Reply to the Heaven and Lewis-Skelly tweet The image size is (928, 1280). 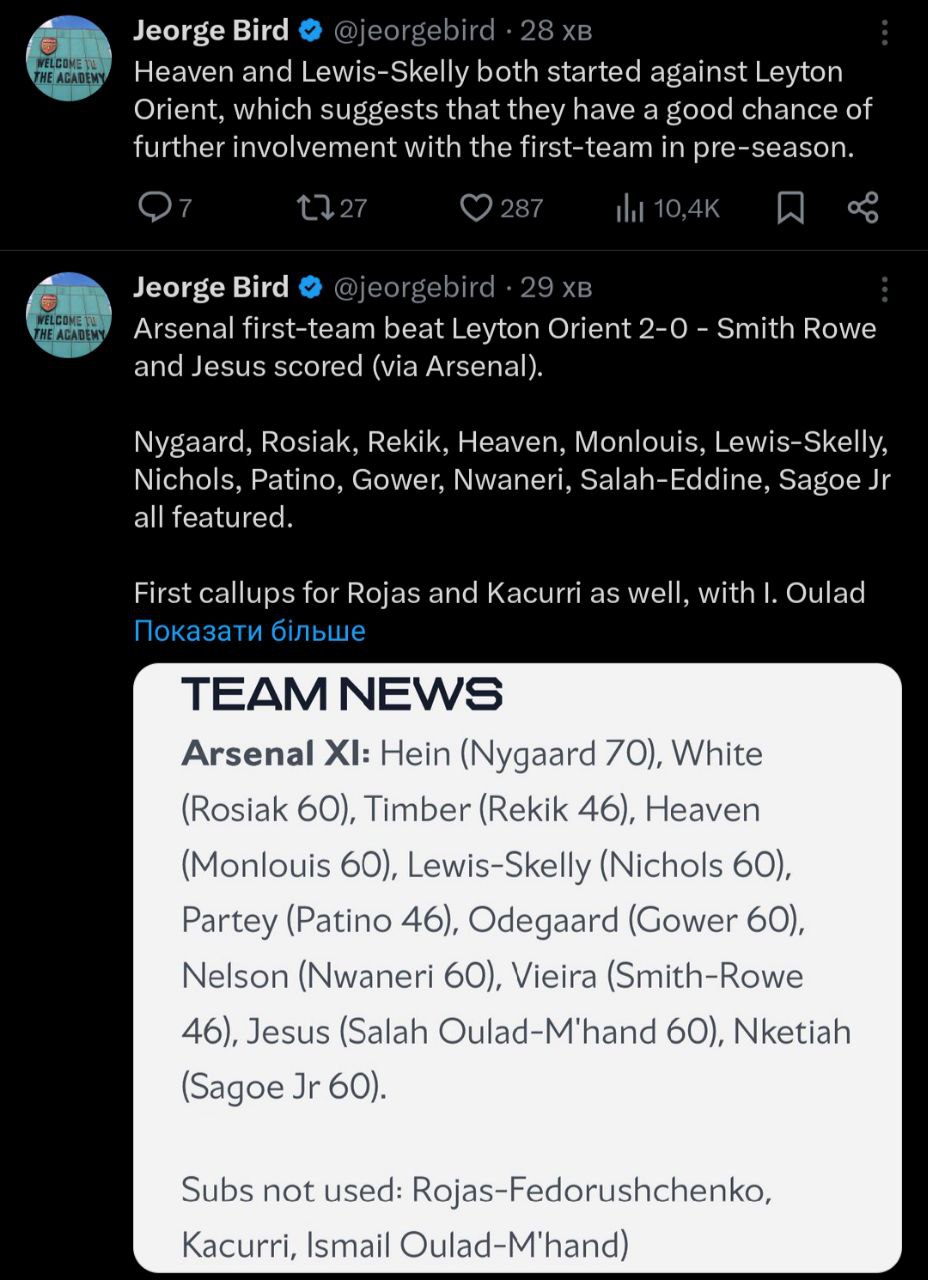155,207
